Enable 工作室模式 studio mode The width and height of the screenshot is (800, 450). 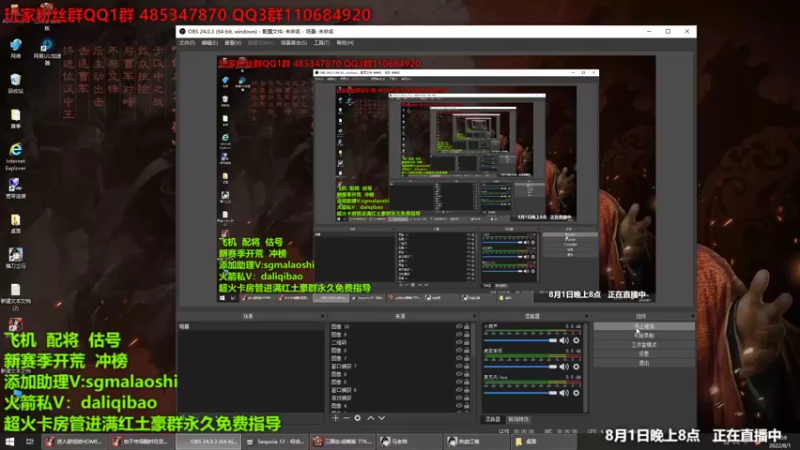pos(644,344)
